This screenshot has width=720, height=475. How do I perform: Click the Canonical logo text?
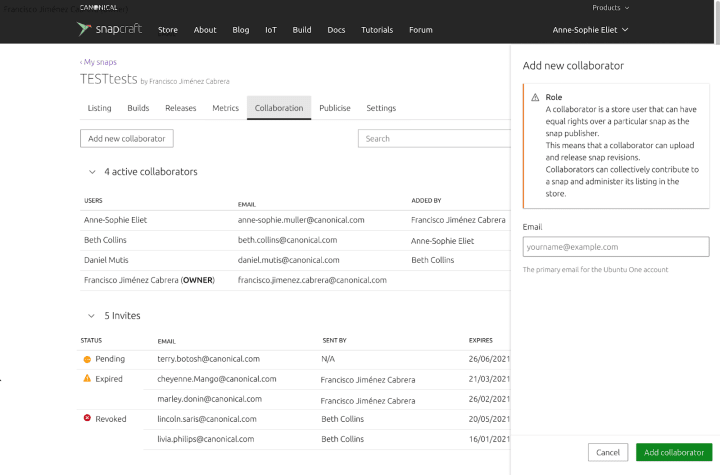coord(98,7)
